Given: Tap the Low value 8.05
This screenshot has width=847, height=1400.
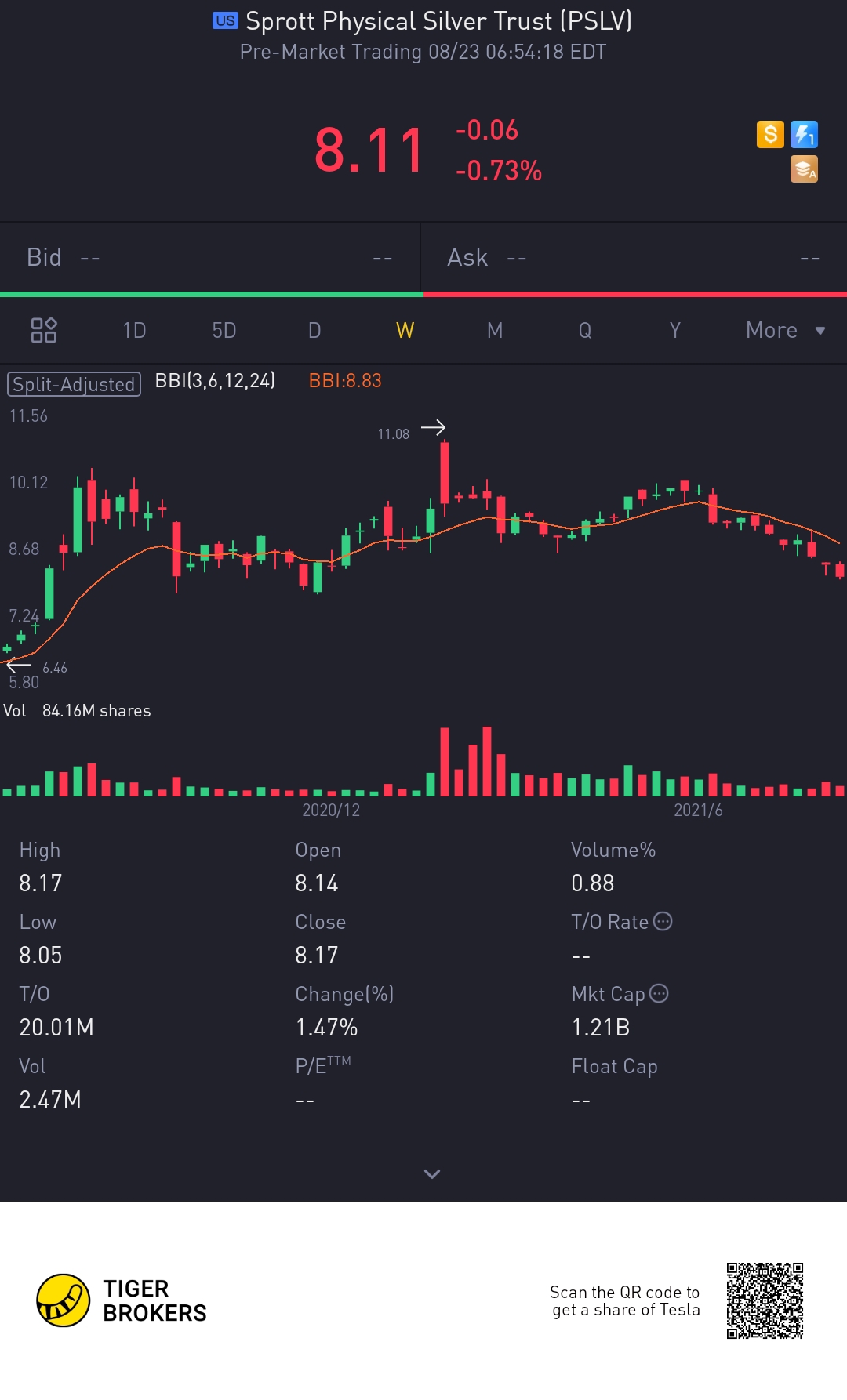Looking at the screenshot, I should coord(41,956).
